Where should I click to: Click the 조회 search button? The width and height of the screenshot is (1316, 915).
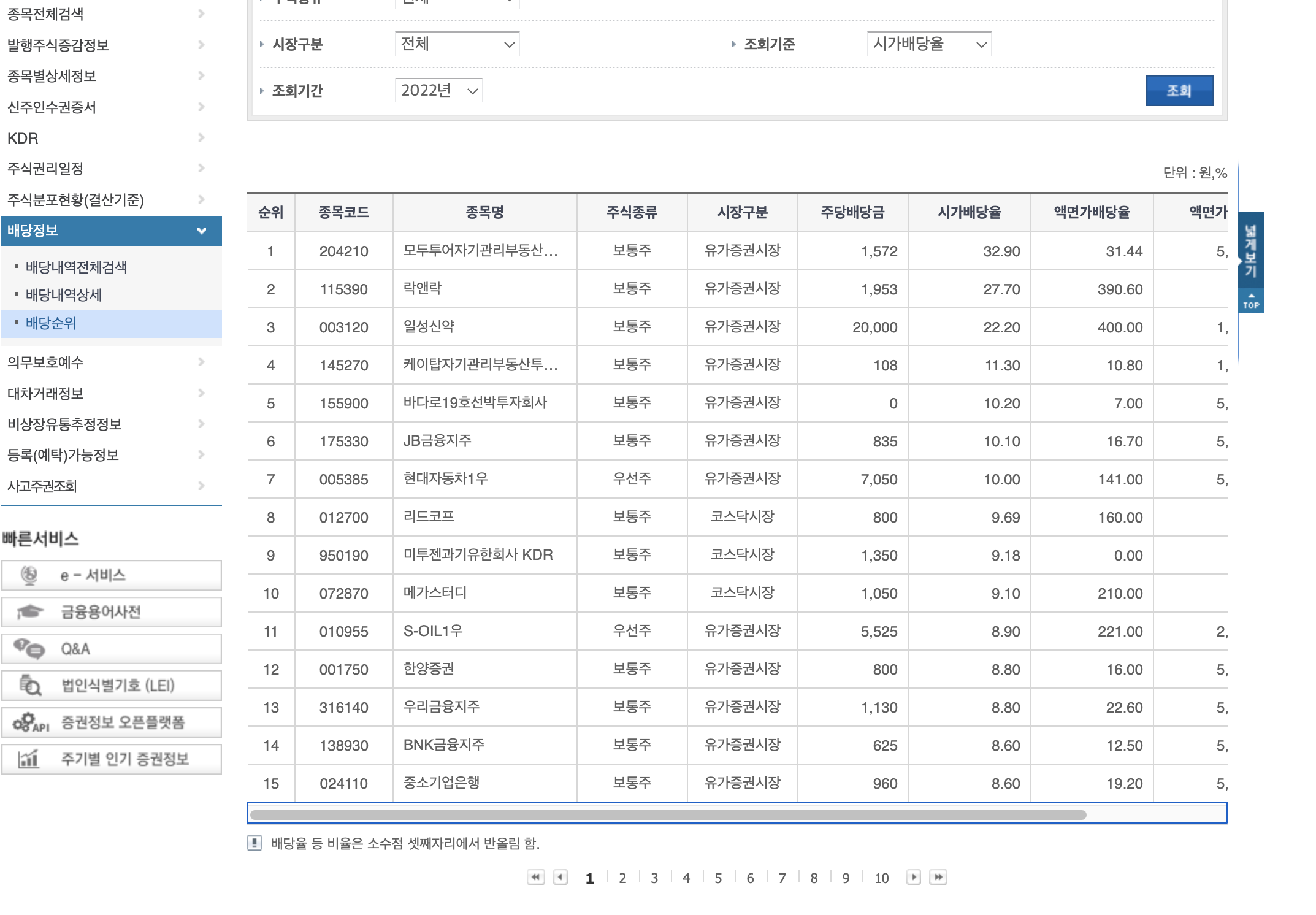tap(1179, 91)
